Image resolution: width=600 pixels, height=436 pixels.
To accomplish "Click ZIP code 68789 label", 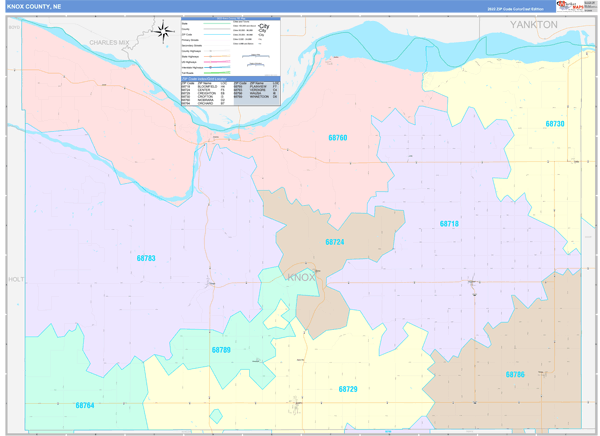I will click(x=221, y=350).
